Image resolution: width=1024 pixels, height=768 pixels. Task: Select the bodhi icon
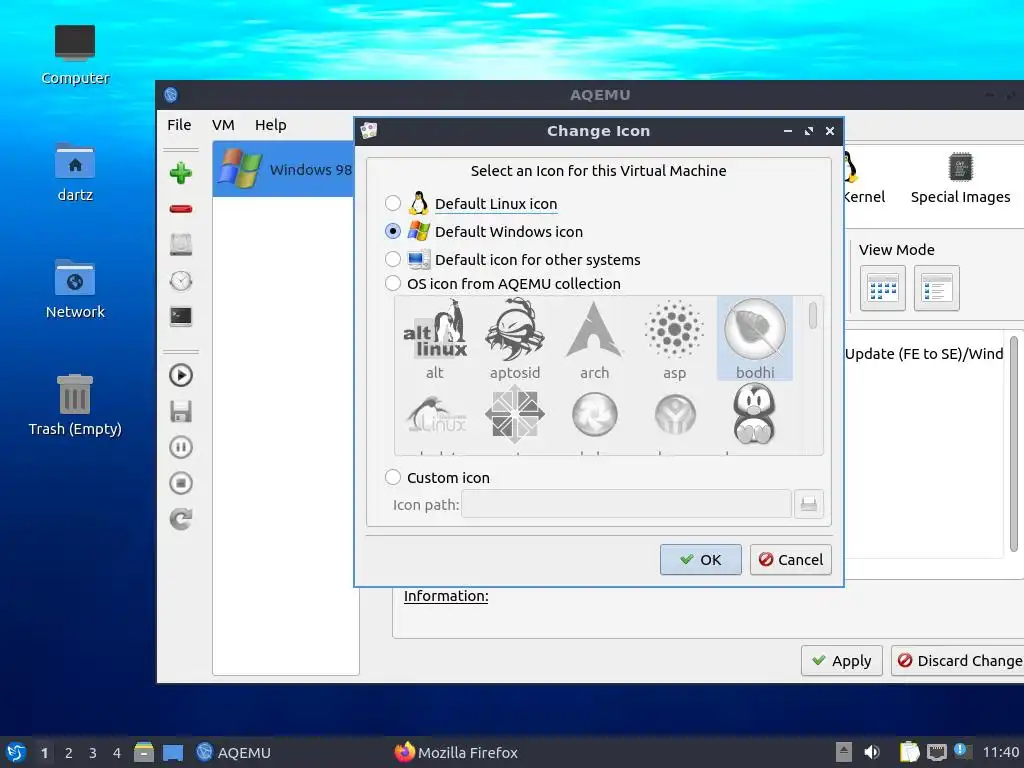(x=755, y=339)
